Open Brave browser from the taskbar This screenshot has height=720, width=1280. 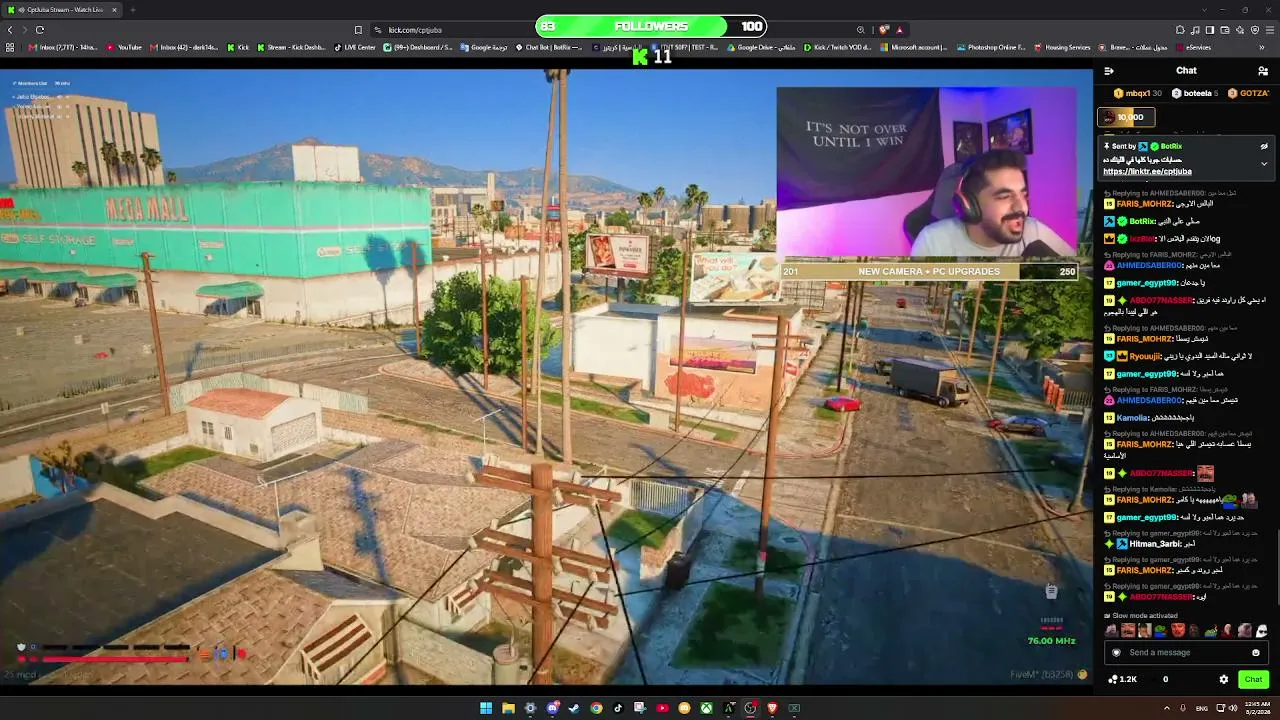point(772,708)
